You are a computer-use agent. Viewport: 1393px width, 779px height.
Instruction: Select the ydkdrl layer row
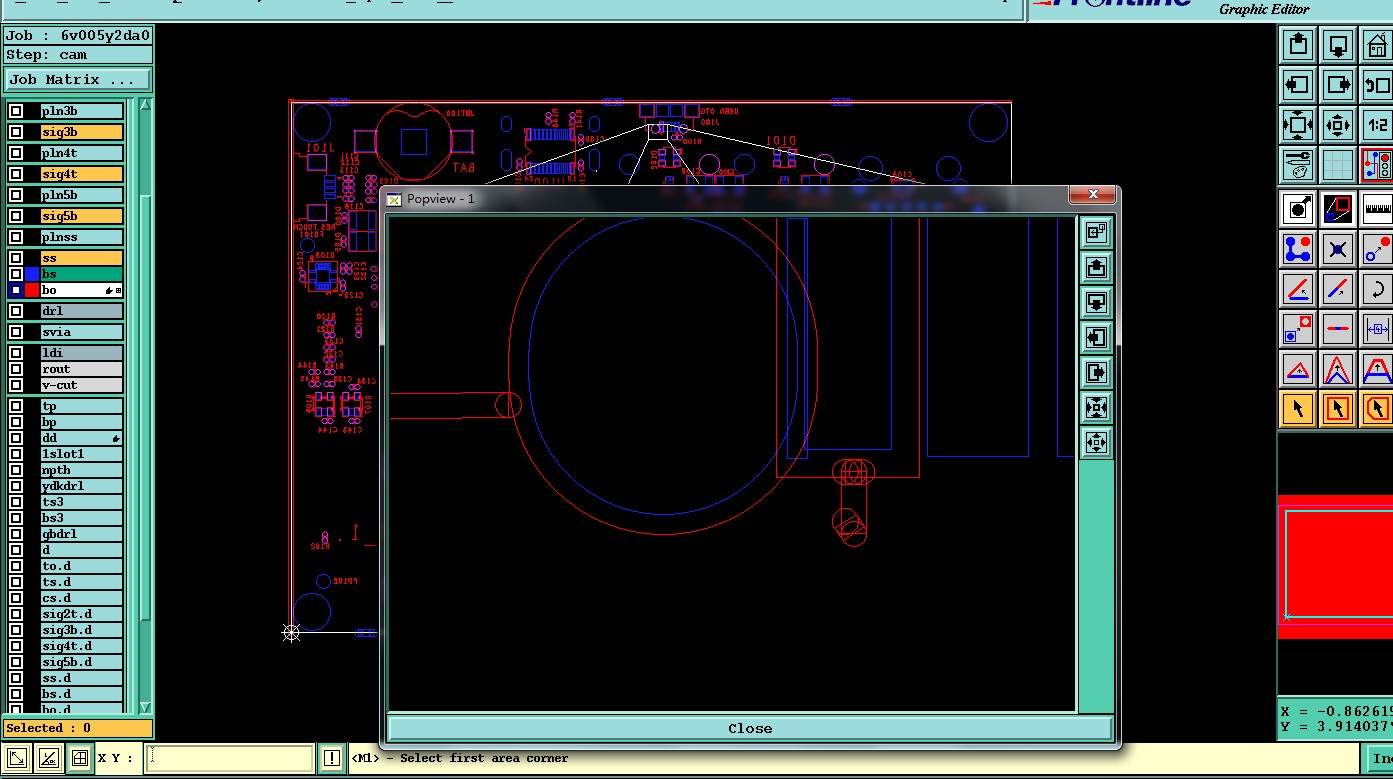(81, 486)
